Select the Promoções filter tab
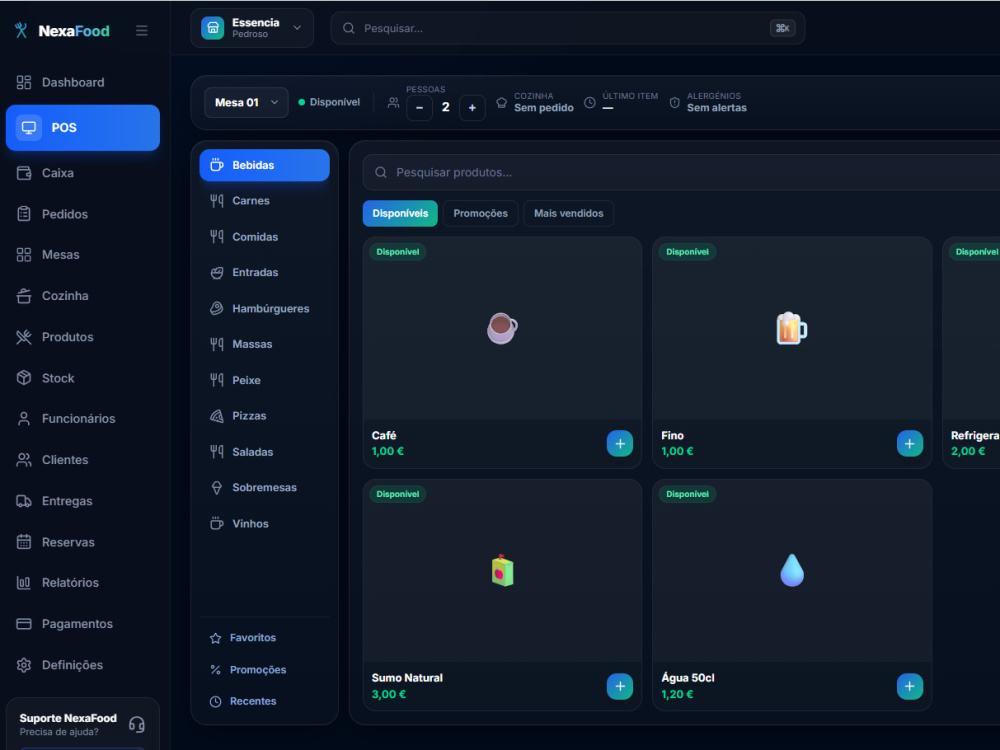Screen dimensions: 1000x750 click(x=480, y=214)
